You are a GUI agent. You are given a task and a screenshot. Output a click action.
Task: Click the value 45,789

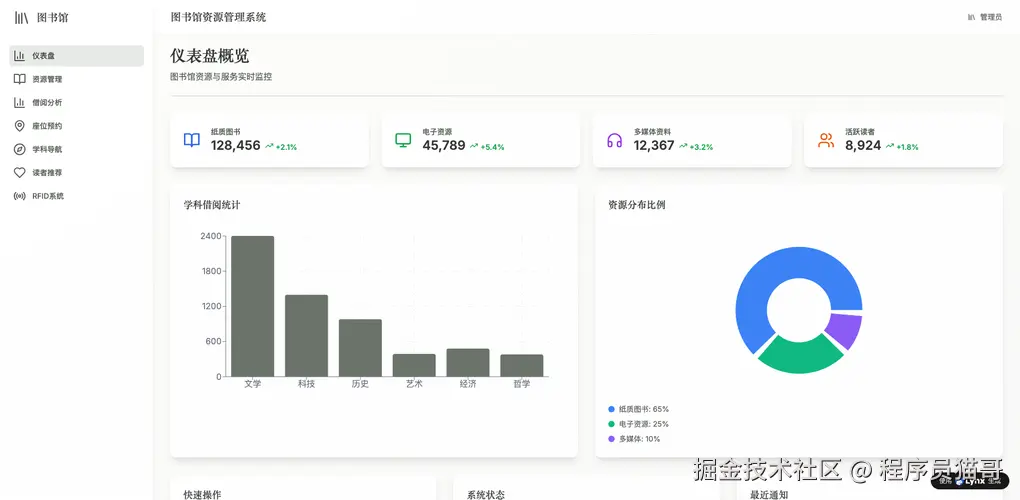(x=444, y=146)
